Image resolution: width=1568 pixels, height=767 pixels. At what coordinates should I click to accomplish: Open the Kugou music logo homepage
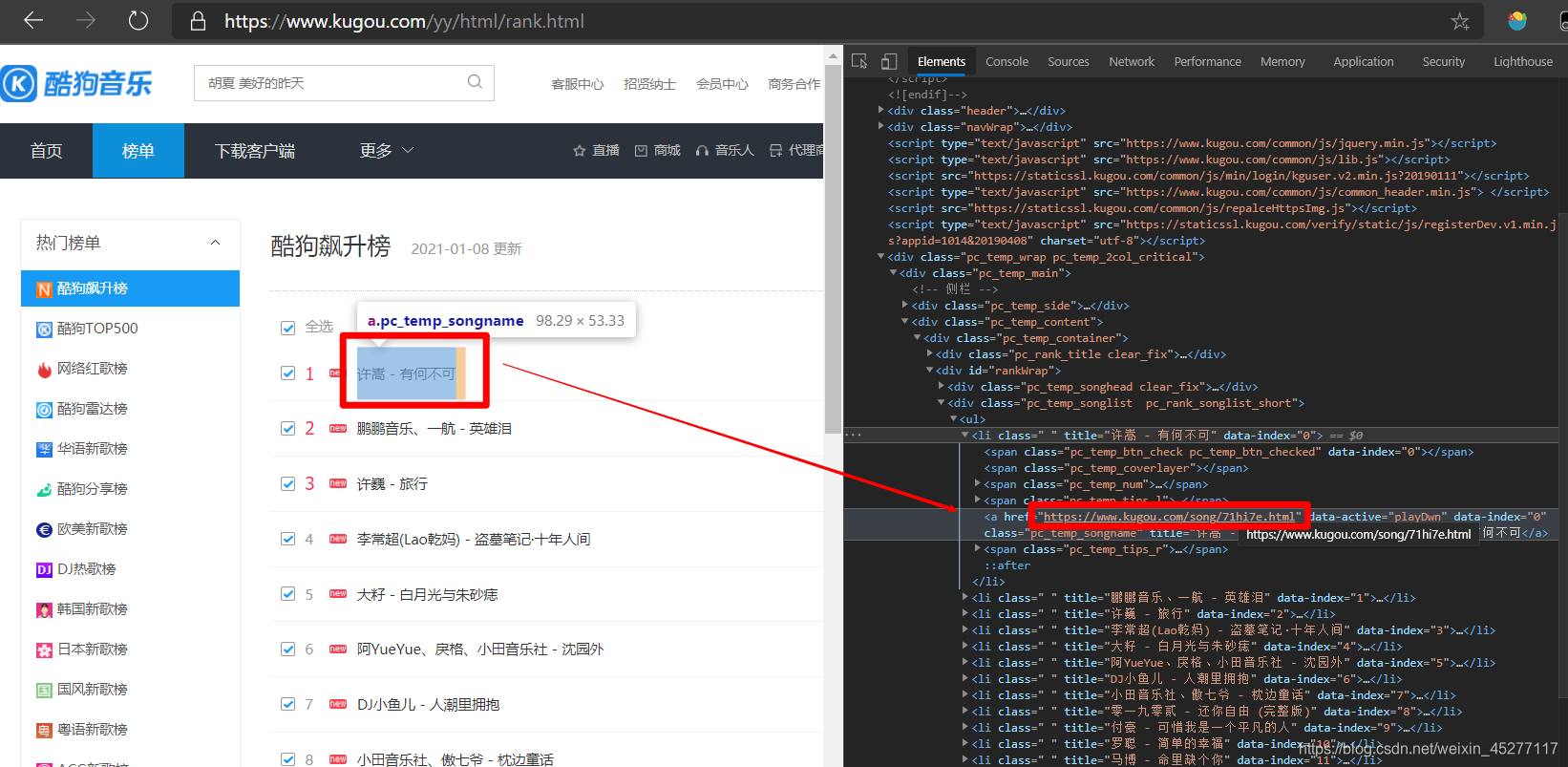tap(76, 84)
